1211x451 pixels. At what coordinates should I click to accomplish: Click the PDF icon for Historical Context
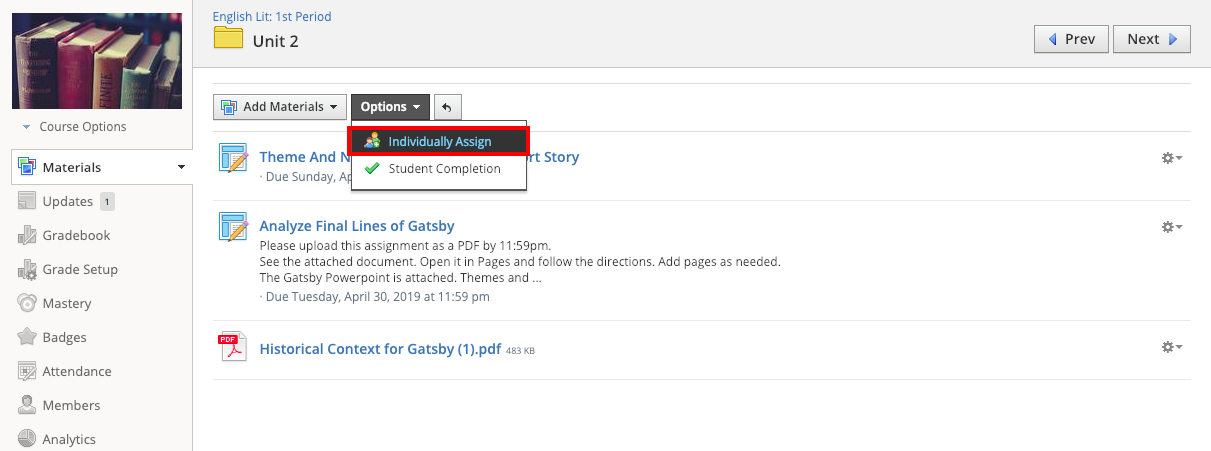(232, 349)
